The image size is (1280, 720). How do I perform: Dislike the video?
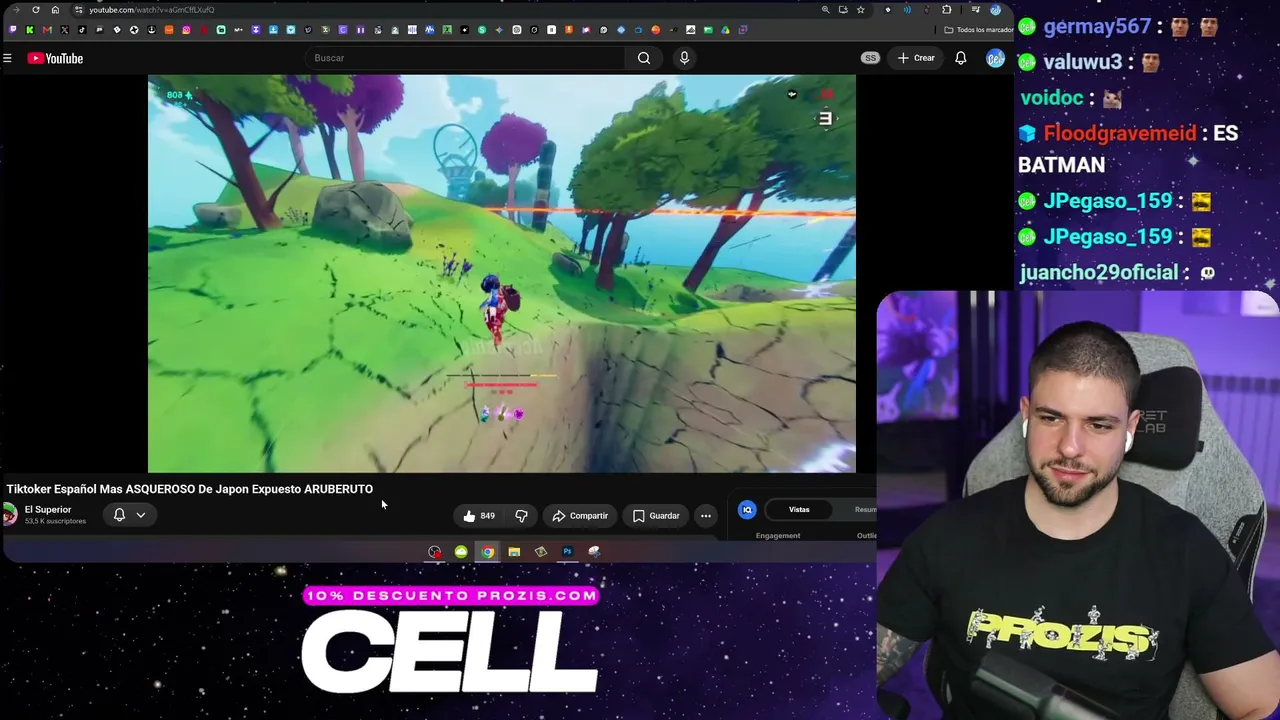[521, 516]
